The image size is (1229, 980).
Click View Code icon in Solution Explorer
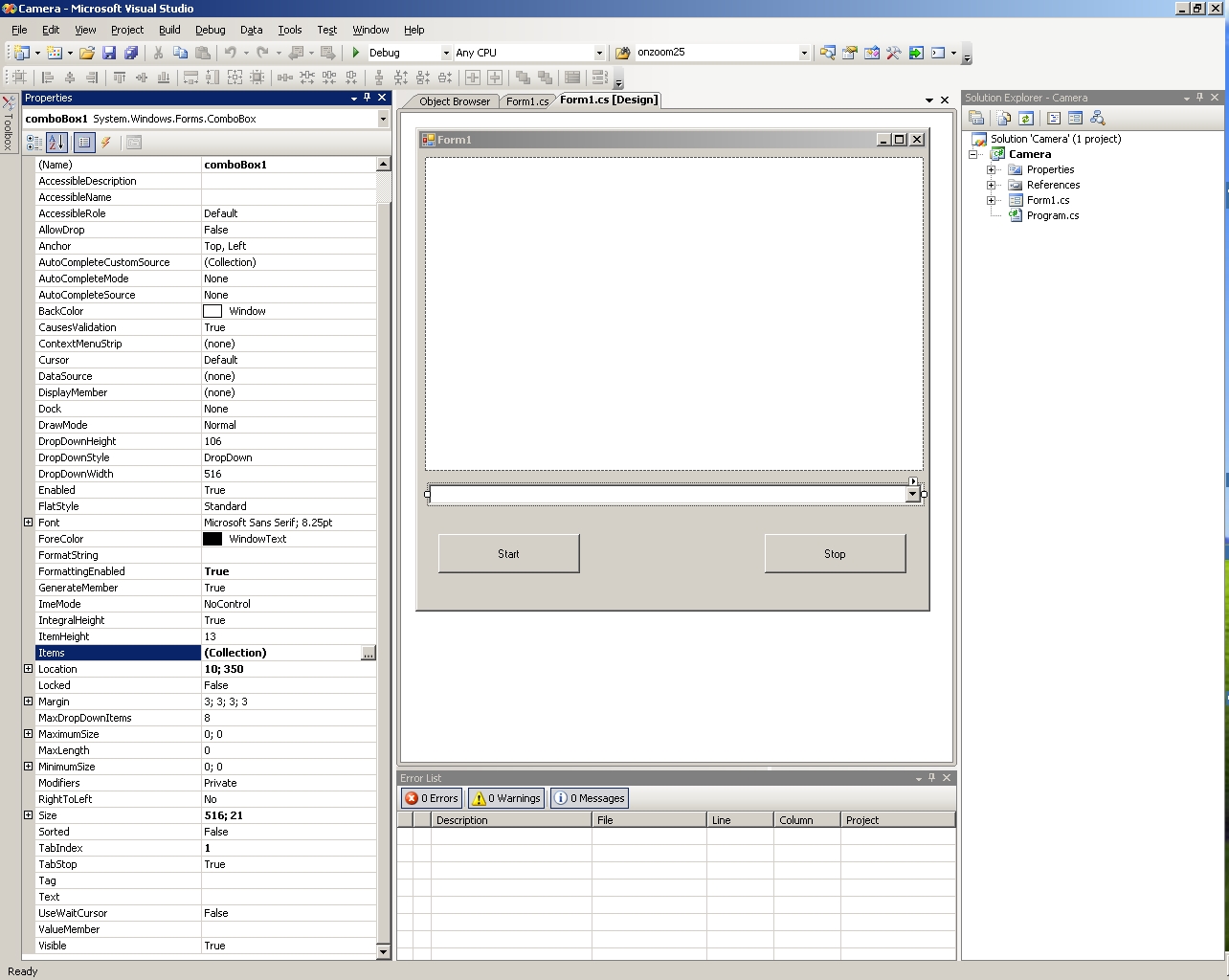(x=1053, y=118)
